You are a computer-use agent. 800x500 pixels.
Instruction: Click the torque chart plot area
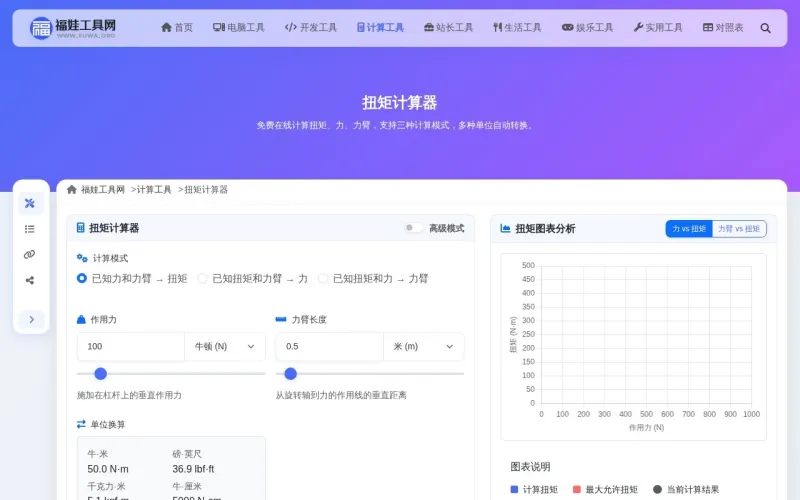pos(646,335)
